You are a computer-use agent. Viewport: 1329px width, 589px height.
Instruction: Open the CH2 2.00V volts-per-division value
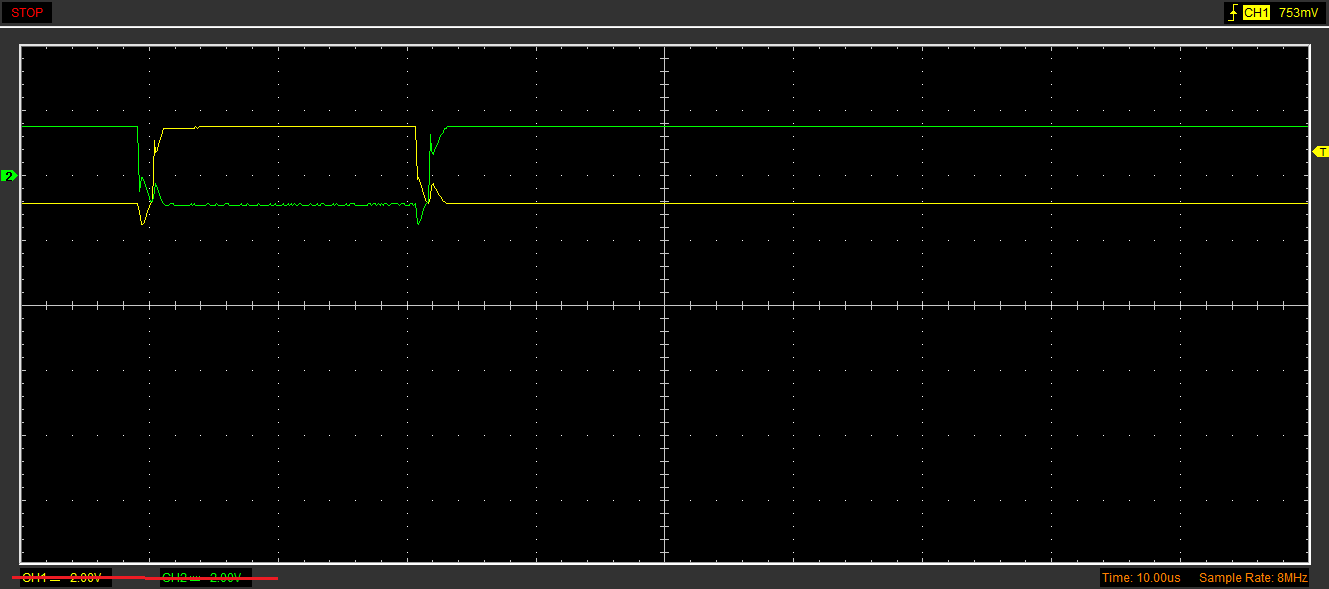(x=225, y=578)
